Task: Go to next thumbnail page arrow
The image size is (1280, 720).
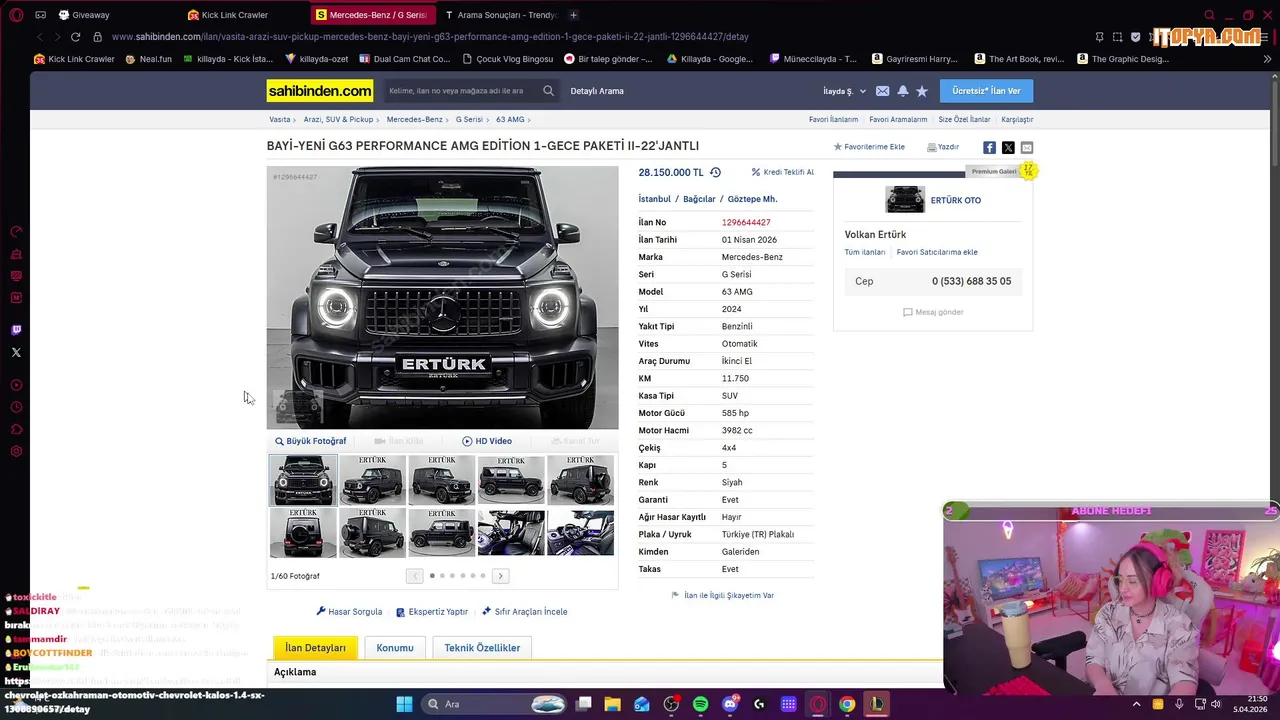Action: (500, 576)
